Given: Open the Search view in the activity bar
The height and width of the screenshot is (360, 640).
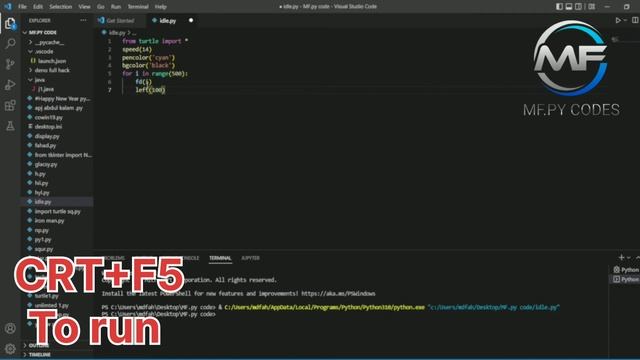Looking at the screenshot, I should coord(10,43).
